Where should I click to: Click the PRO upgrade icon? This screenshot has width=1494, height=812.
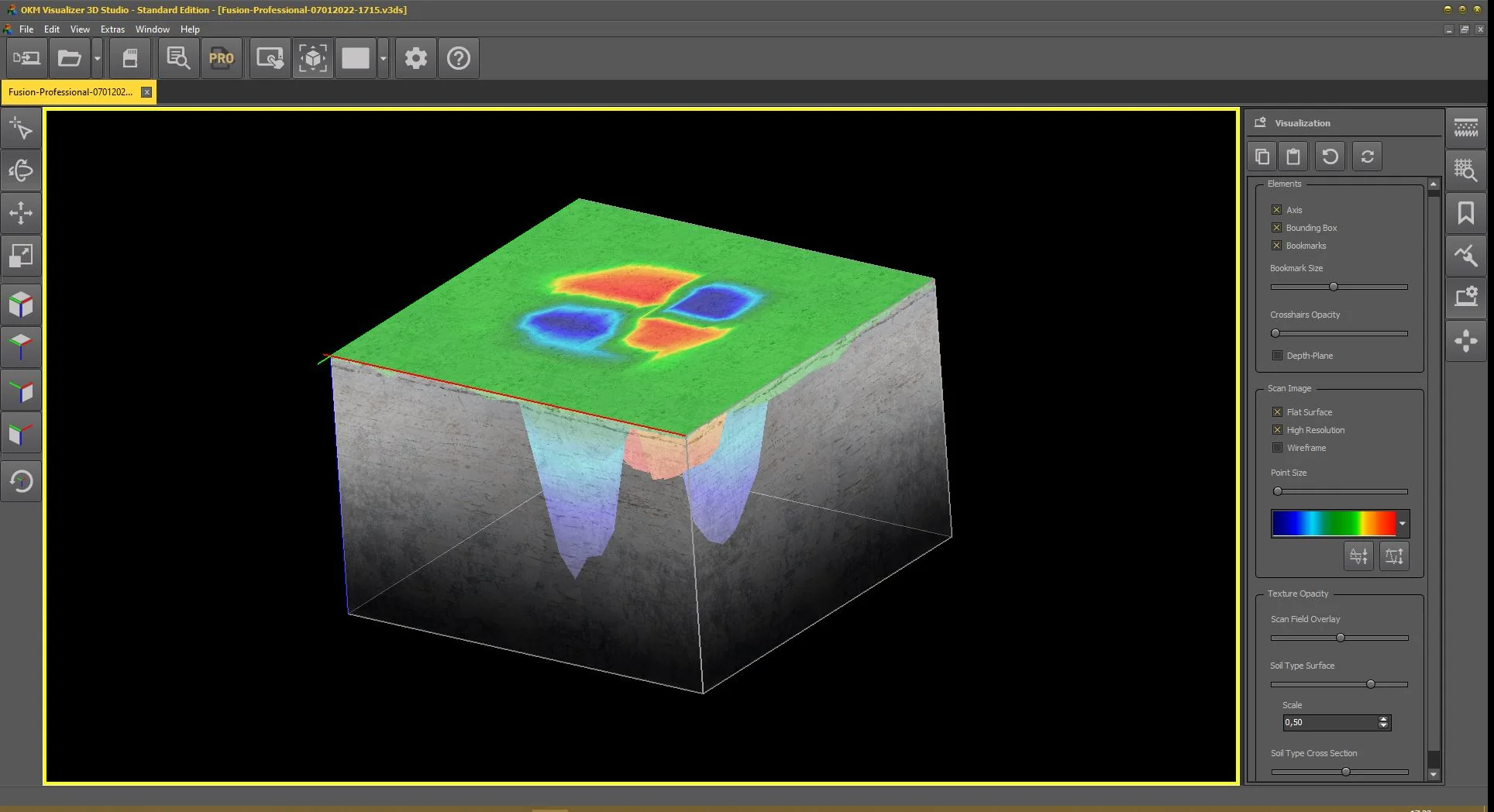tap(221, 58)
